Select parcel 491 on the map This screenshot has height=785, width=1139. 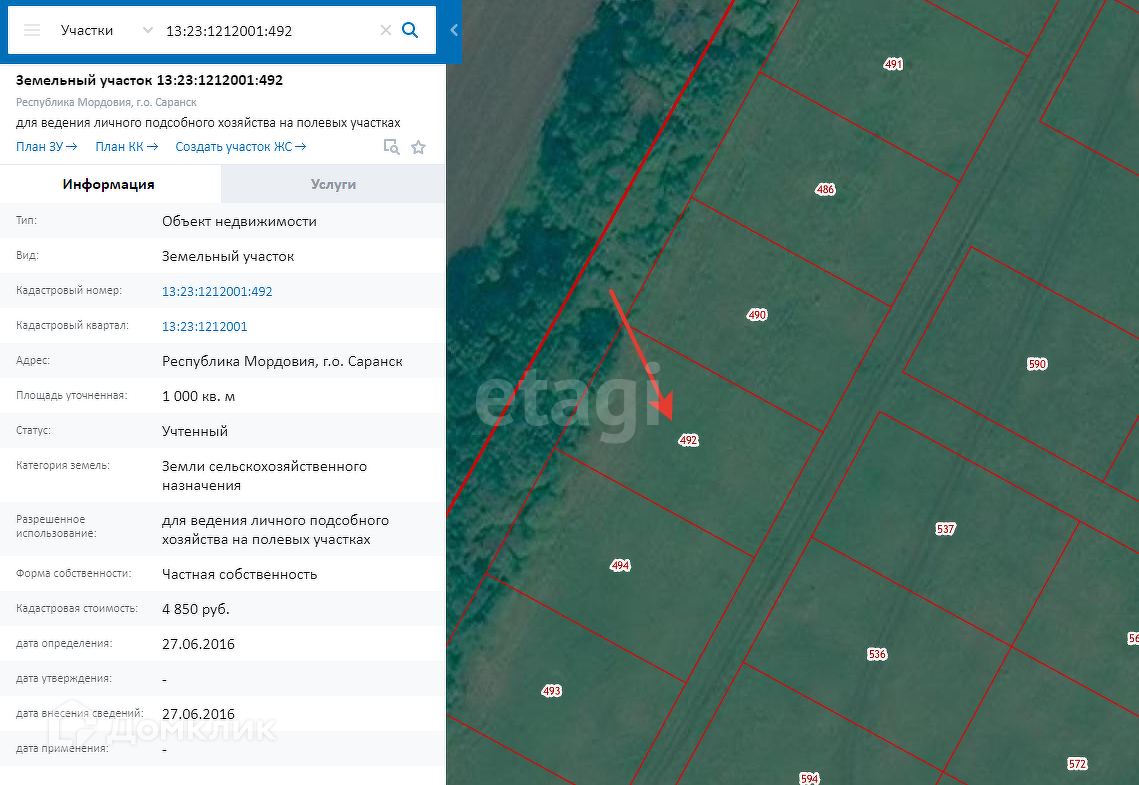893,65
